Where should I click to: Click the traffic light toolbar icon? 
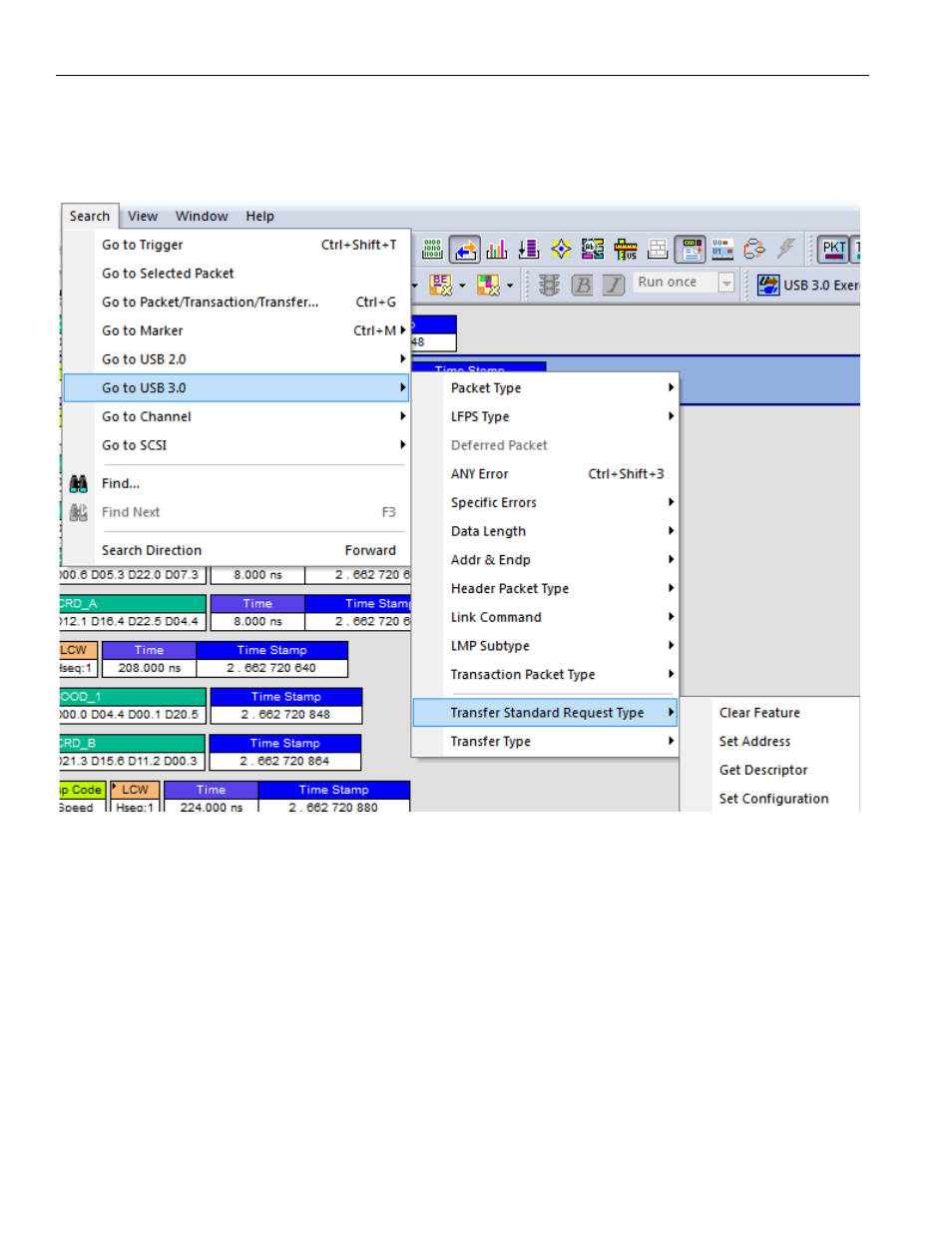point(549,285)
